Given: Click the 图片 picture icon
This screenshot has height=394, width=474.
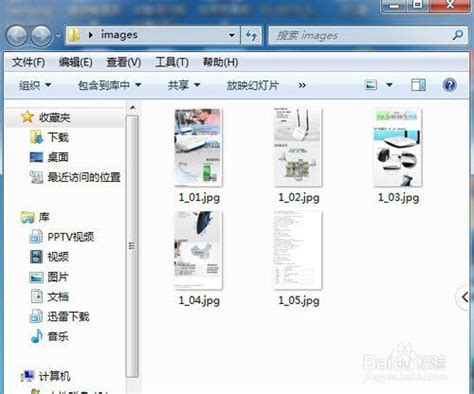Looking at the screenshot, I should pos(36,277).
